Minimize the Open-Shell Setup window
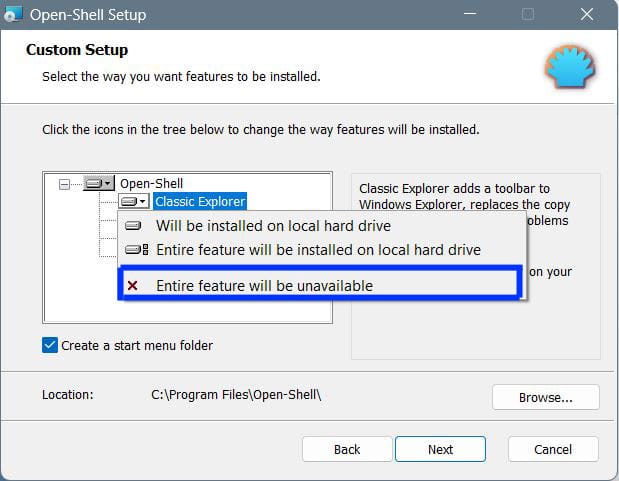Viewport: 619px width, 481px height. click(469, 14)
